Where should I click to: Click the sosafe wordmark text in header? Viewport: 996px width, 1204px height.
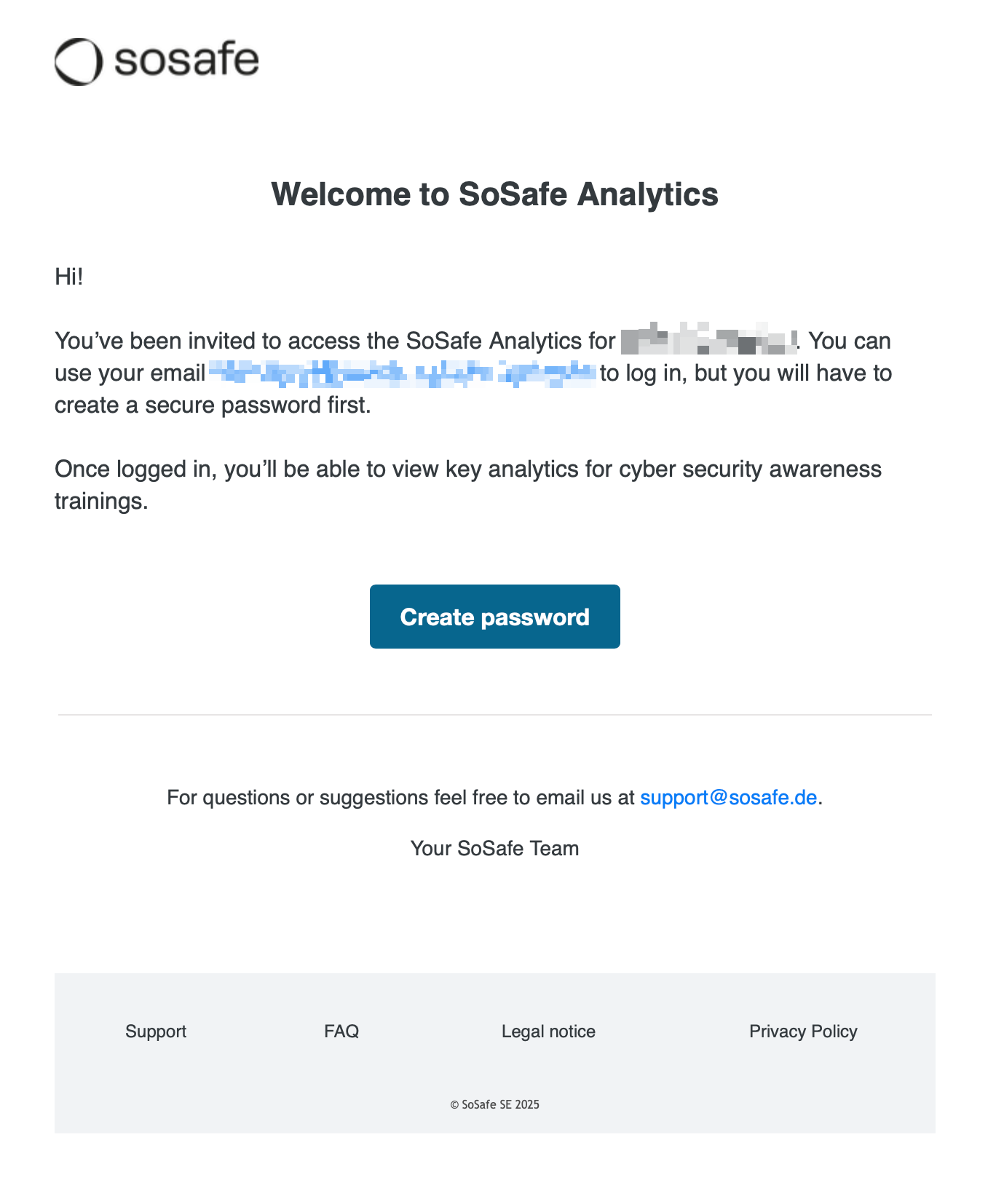point(186,60)
